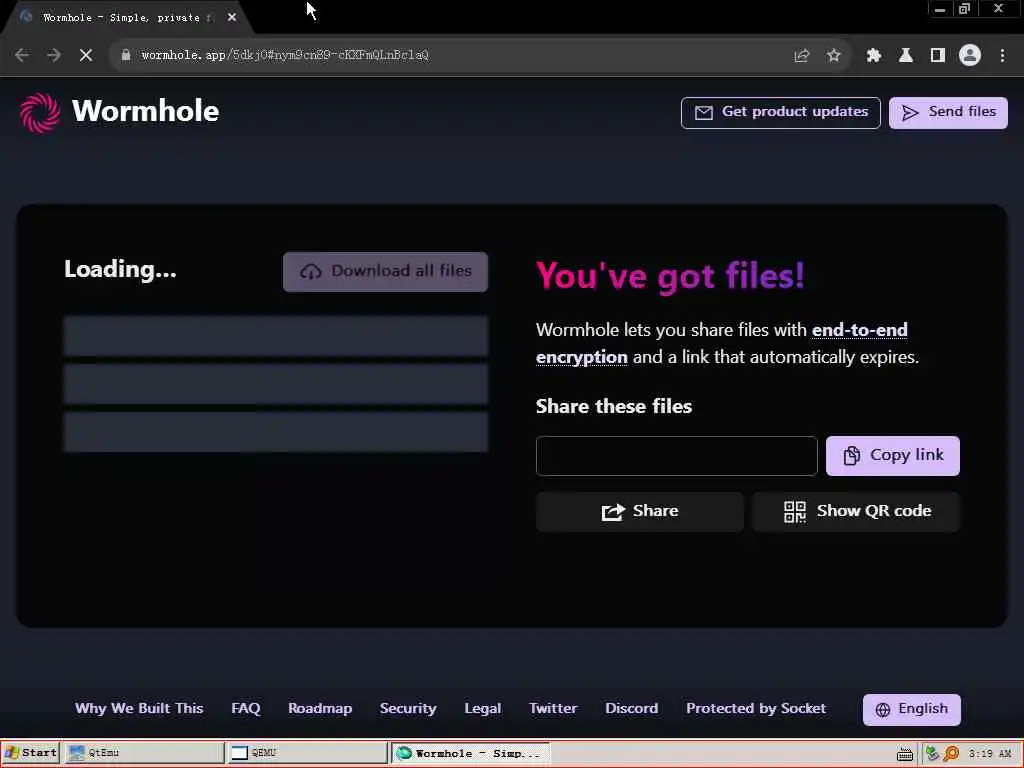Go forward with the browser forward arrow
The width and height of the screenshot is (1024, 768).
[54, 56]
